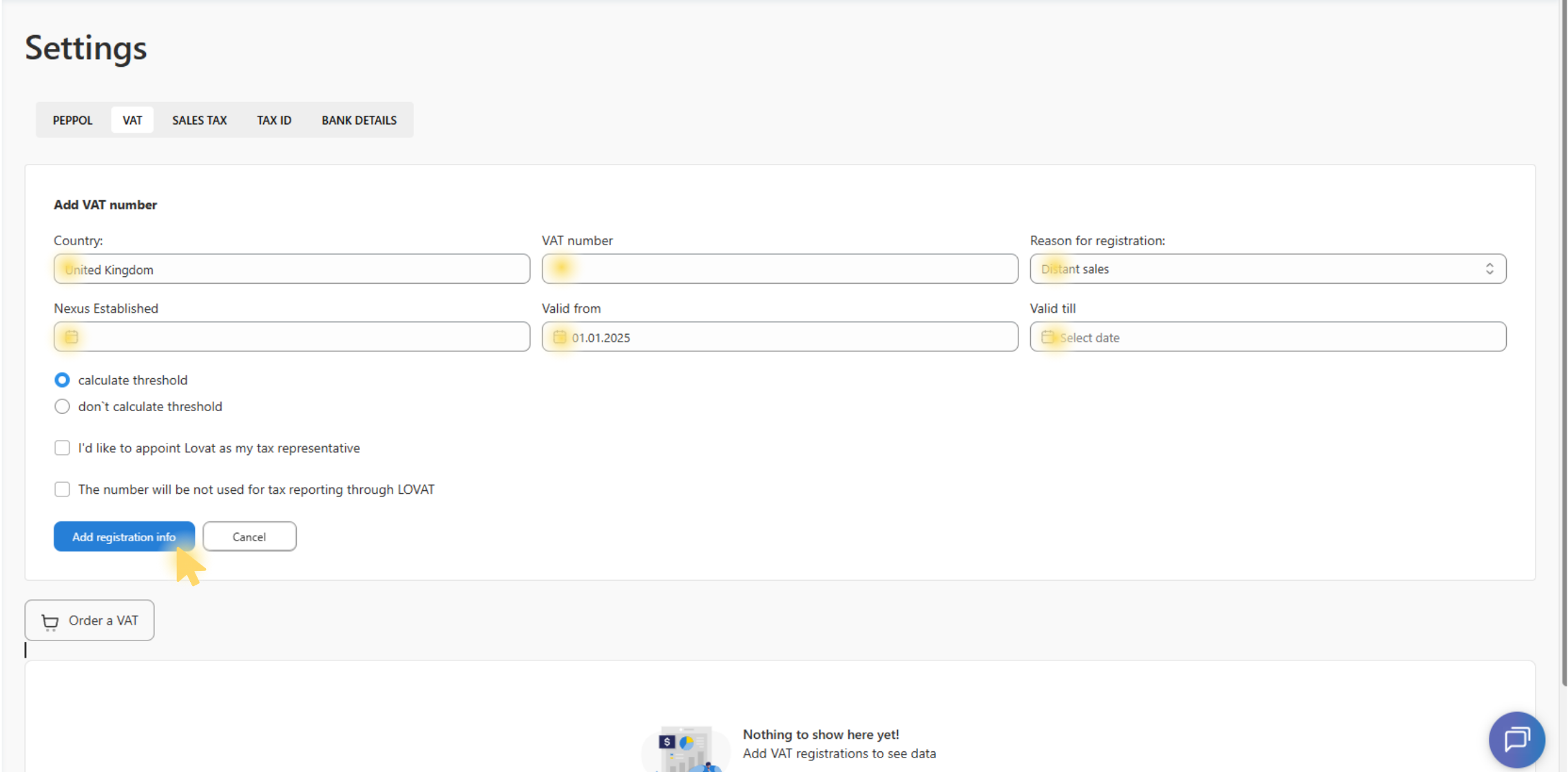Screen dimensions: 1568x772
Task: Check appoint Lovat as tax representative
Action: click(x=62, y=448)
